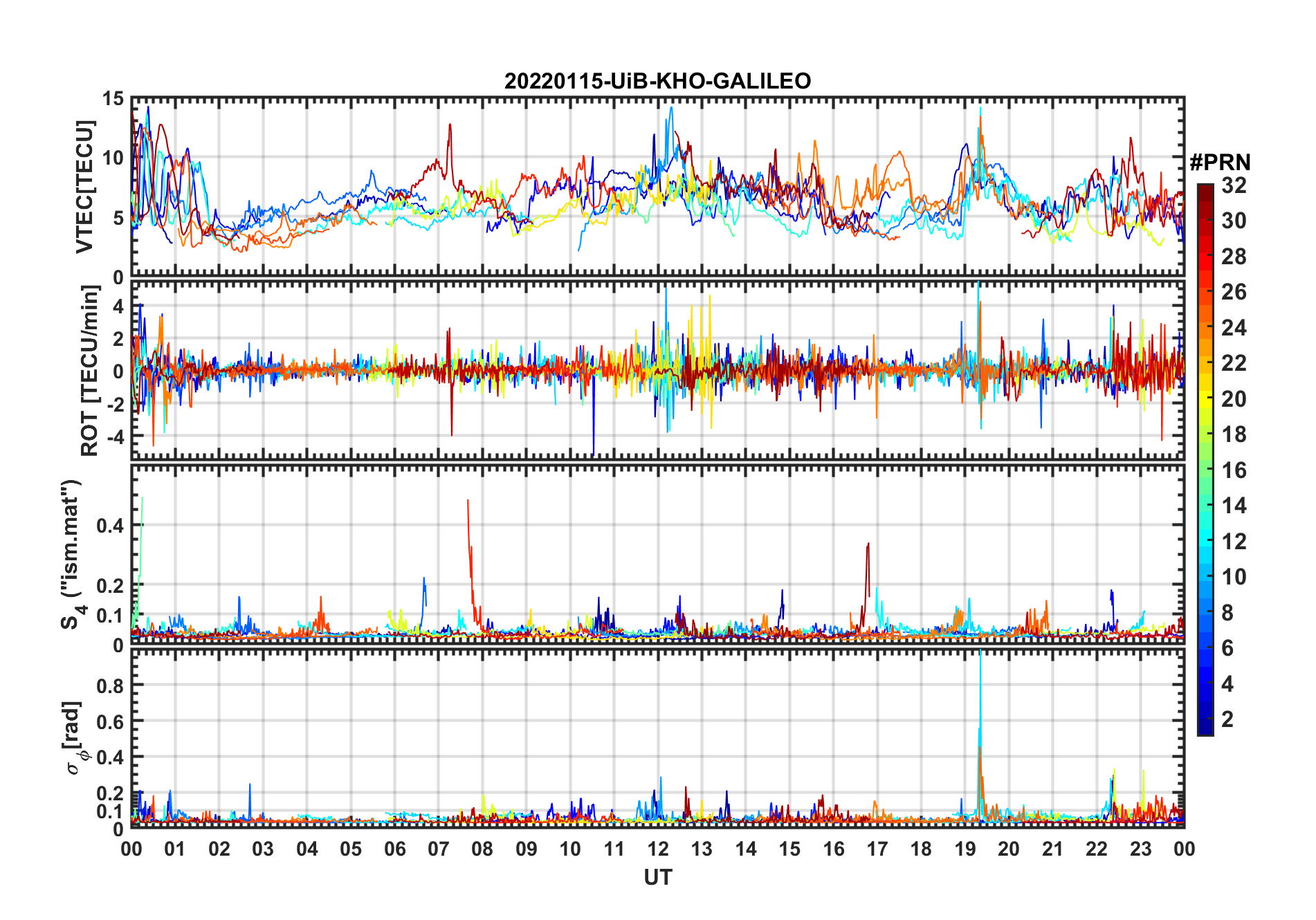This screenshot has width=1316, height=920.
Task: Select the 28 label on the colorbar
Action: 1234,256
